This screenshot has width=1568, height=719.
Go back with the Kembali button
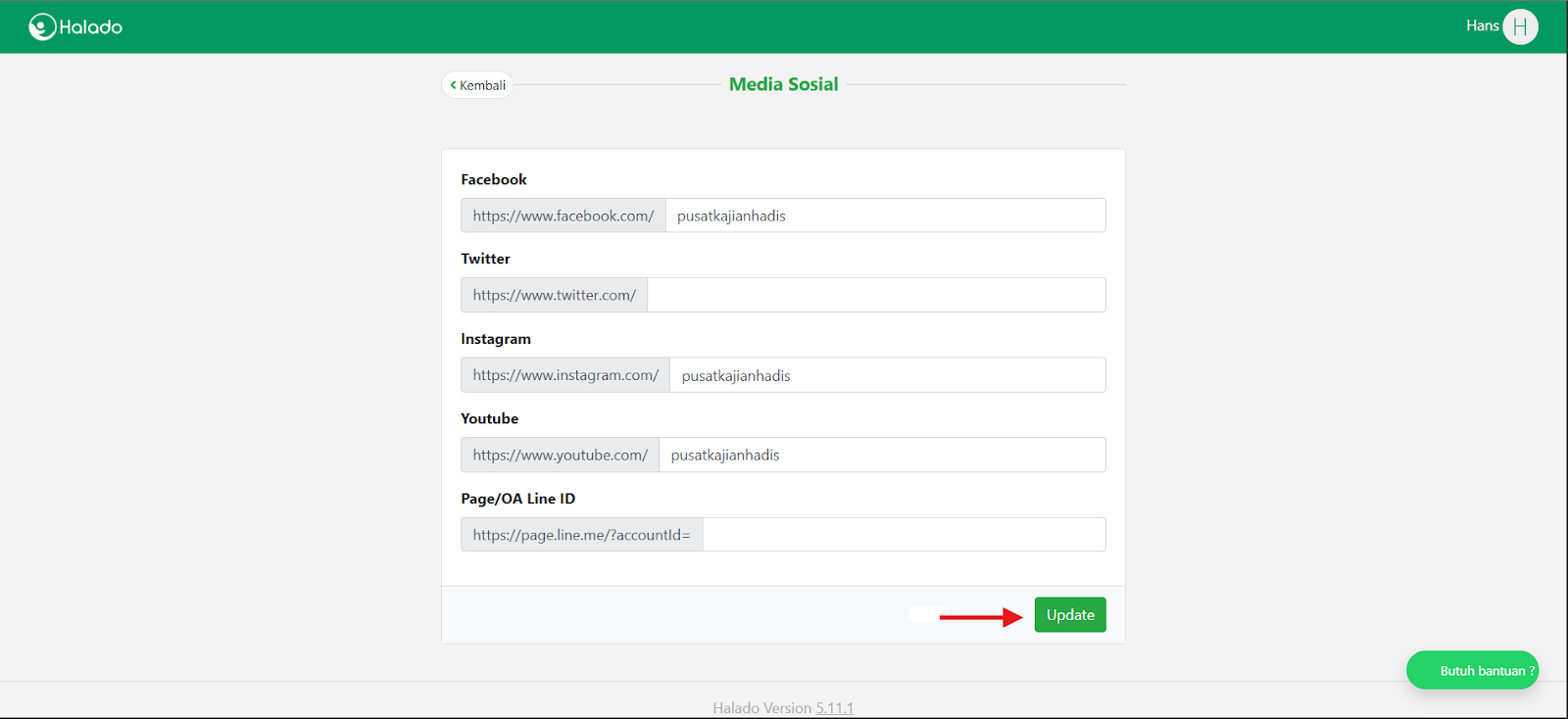(477, 85)
